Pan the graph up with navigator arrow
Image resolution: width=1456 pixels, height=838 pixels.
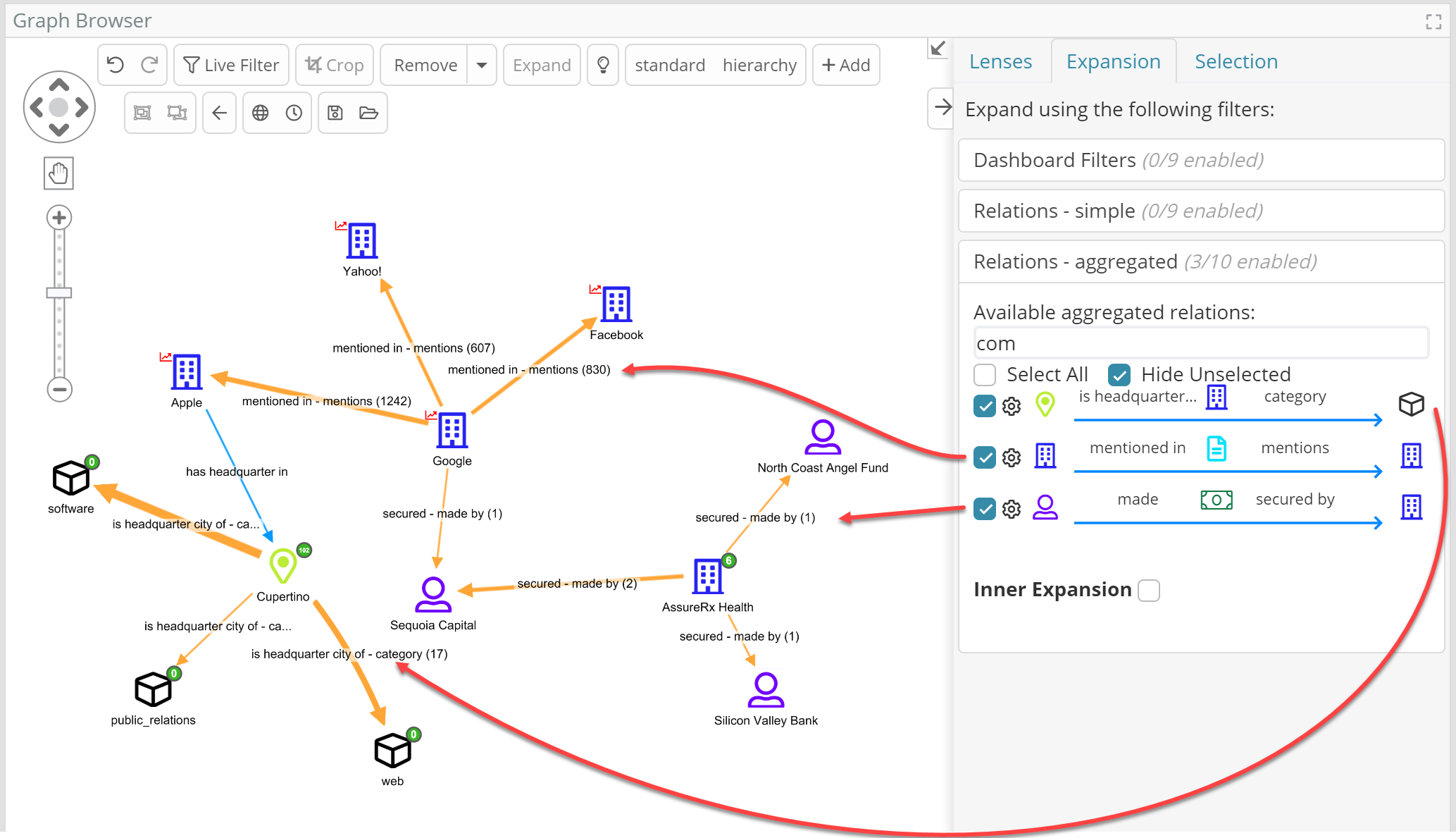59,86
